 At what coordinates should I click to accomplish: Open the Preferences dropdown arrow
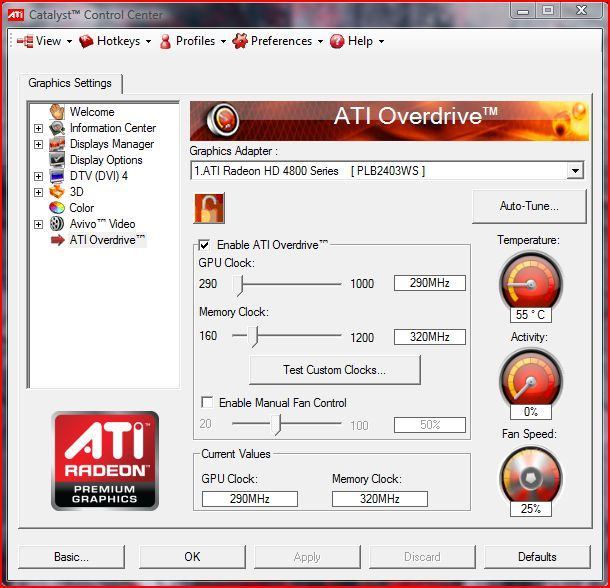(320, 42)
